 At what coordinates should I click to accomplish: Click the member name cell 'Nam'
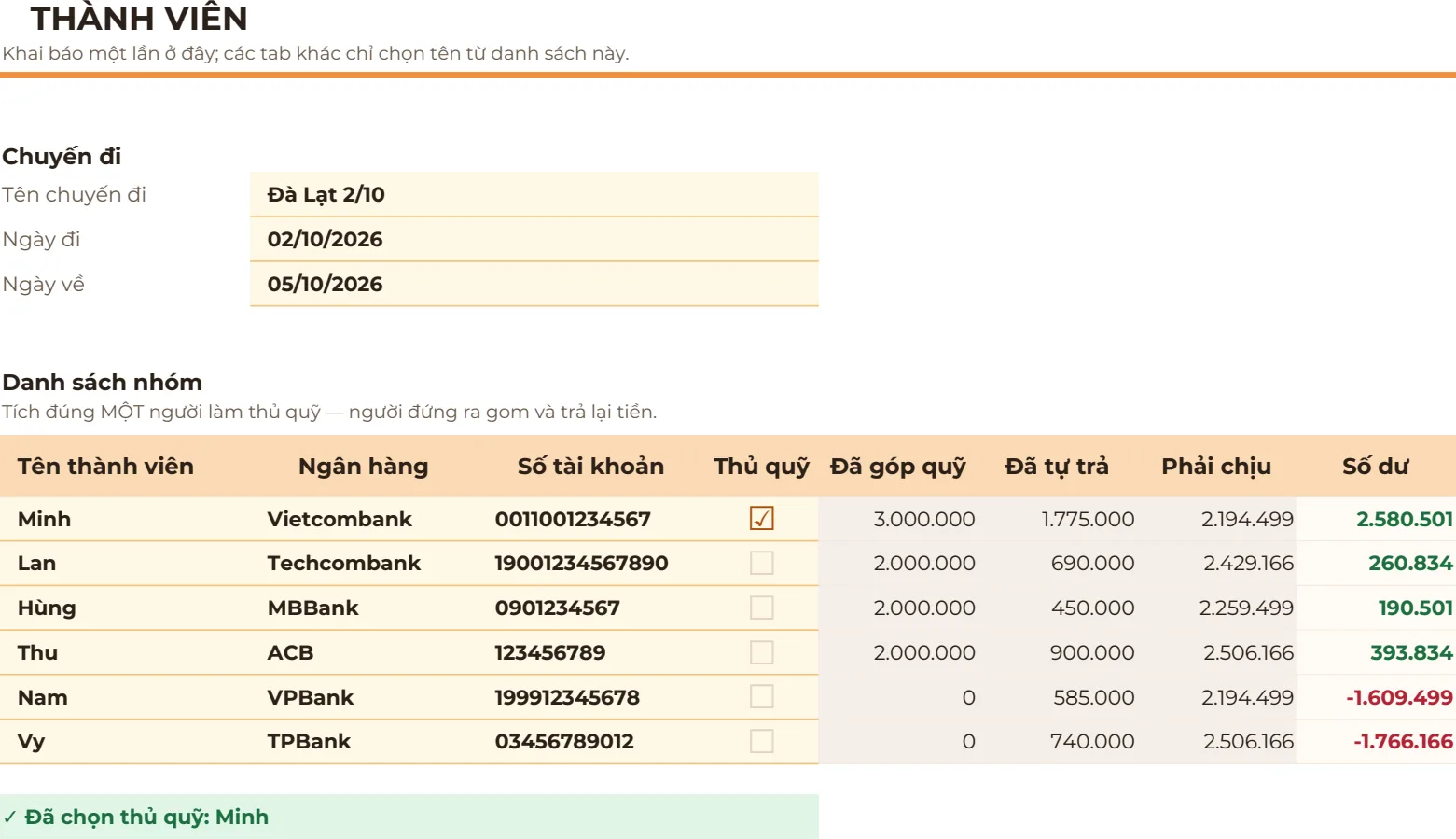125,697
